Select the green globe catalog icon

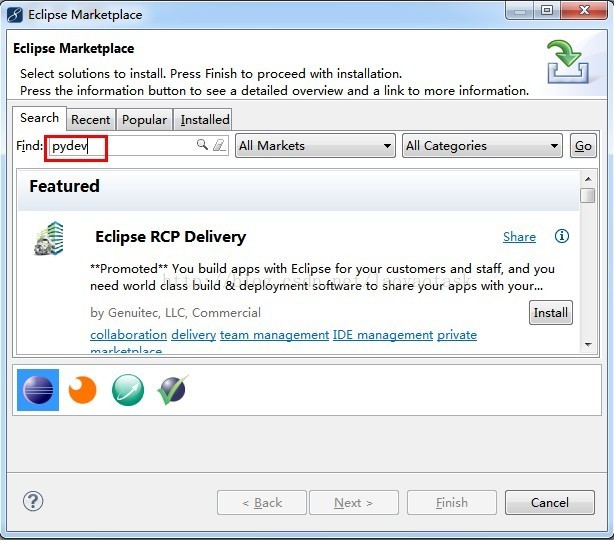(x=128, y=390)
